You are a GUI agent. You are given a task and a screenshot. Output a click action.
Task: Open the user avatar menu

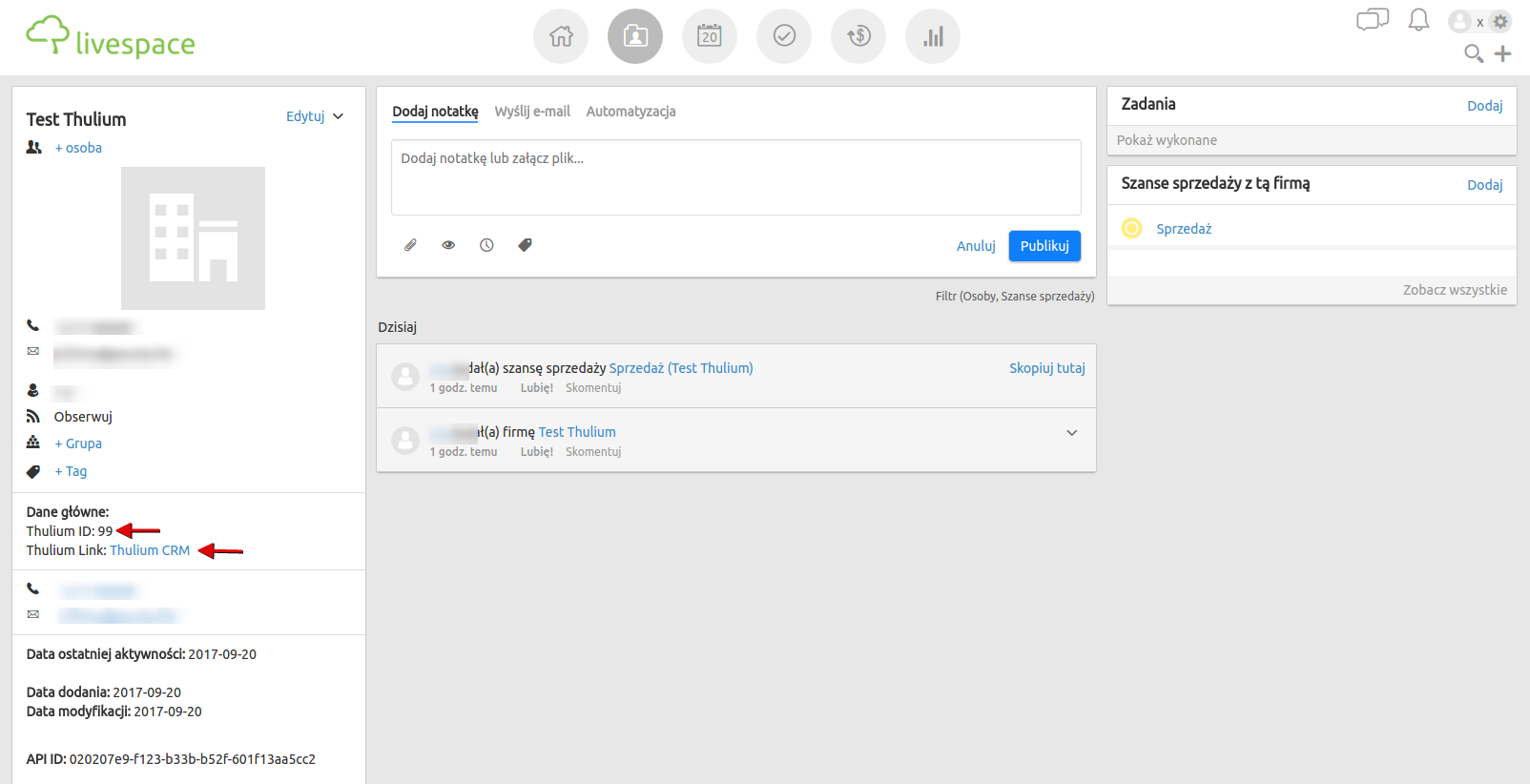tap(1459, 21)
